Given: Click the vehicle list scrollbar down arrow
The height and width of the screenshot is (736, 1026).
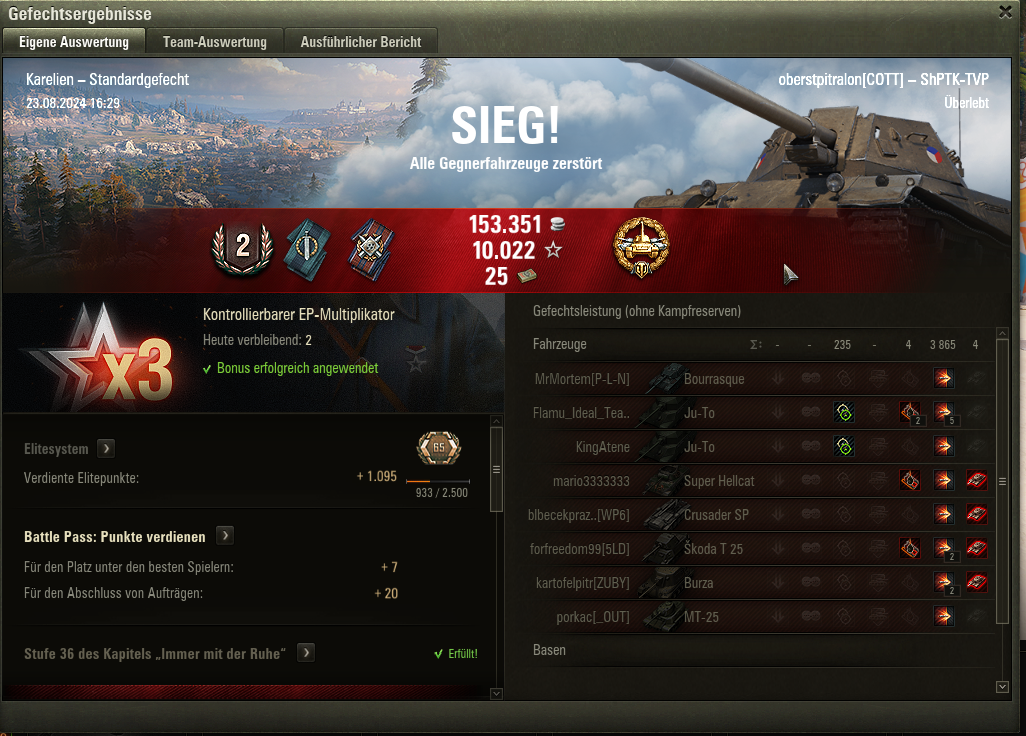Looking at the screenshot, I should [x=1002, y=687].
